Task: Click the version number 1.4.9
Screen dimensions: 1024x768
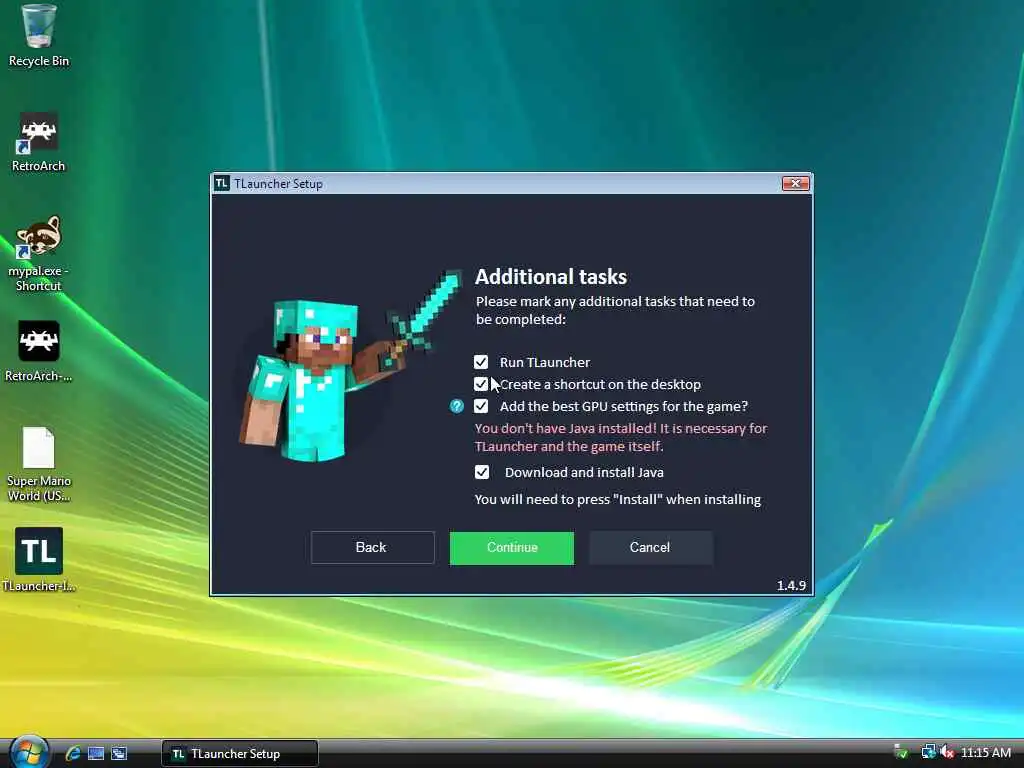Action: [x=791, y=585]
